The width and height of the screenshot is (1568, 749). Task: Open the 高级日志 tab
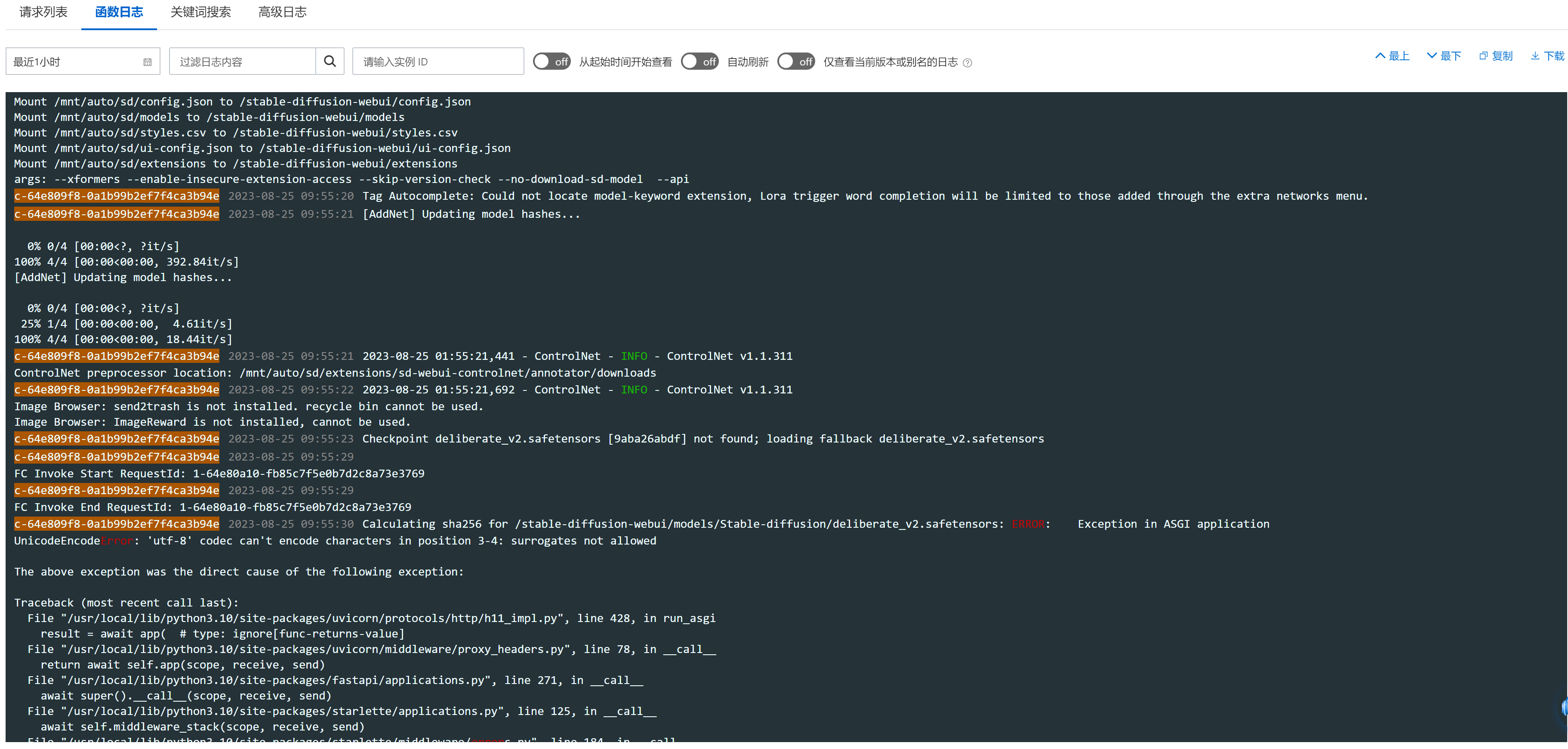(283, 12)
